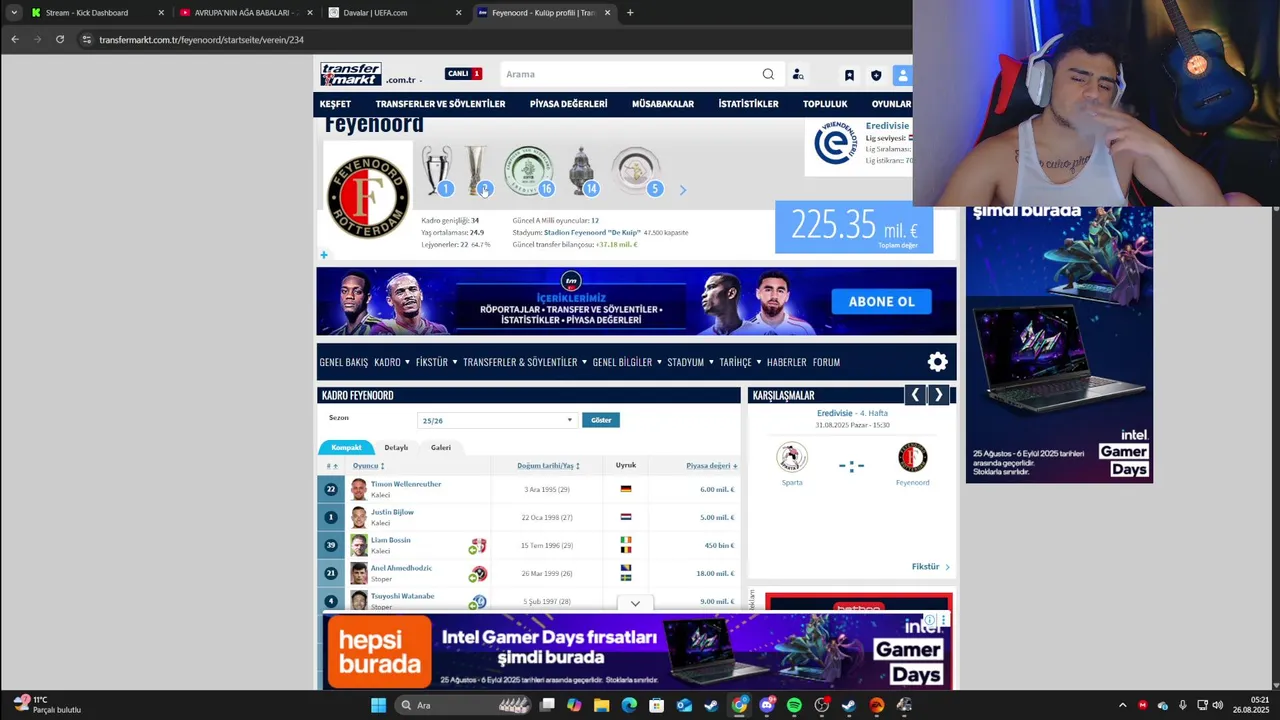Sort by Piyasa değeri column
Image resolution: width=1280 pixels, height=720 pixels.
tap(711, 466)
